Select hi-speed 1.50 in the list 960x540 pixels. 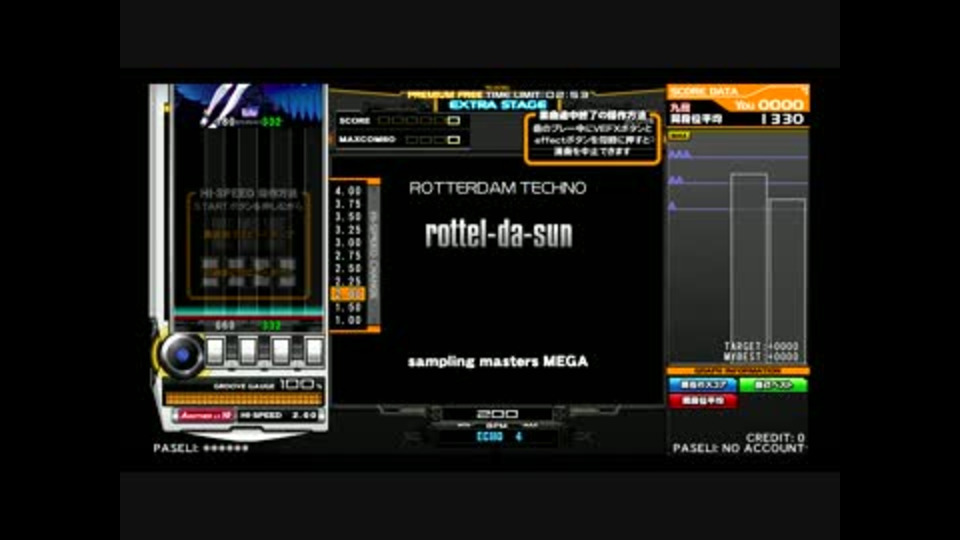pyautogui.click(x=348, y=307)
